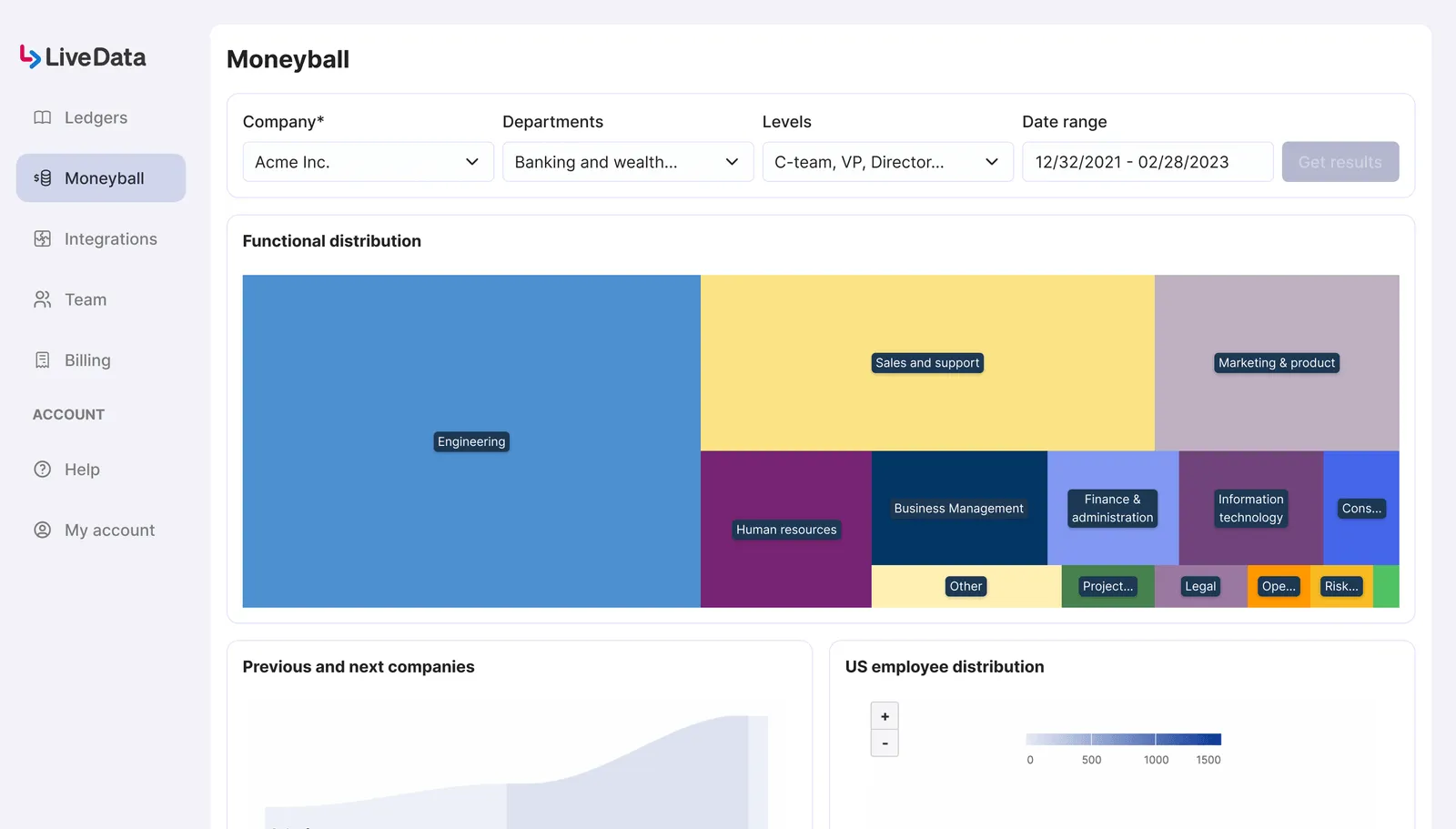Click the LiveData logo
The height and width of the screenshot is (829, 1456).
tap(81, 56)
